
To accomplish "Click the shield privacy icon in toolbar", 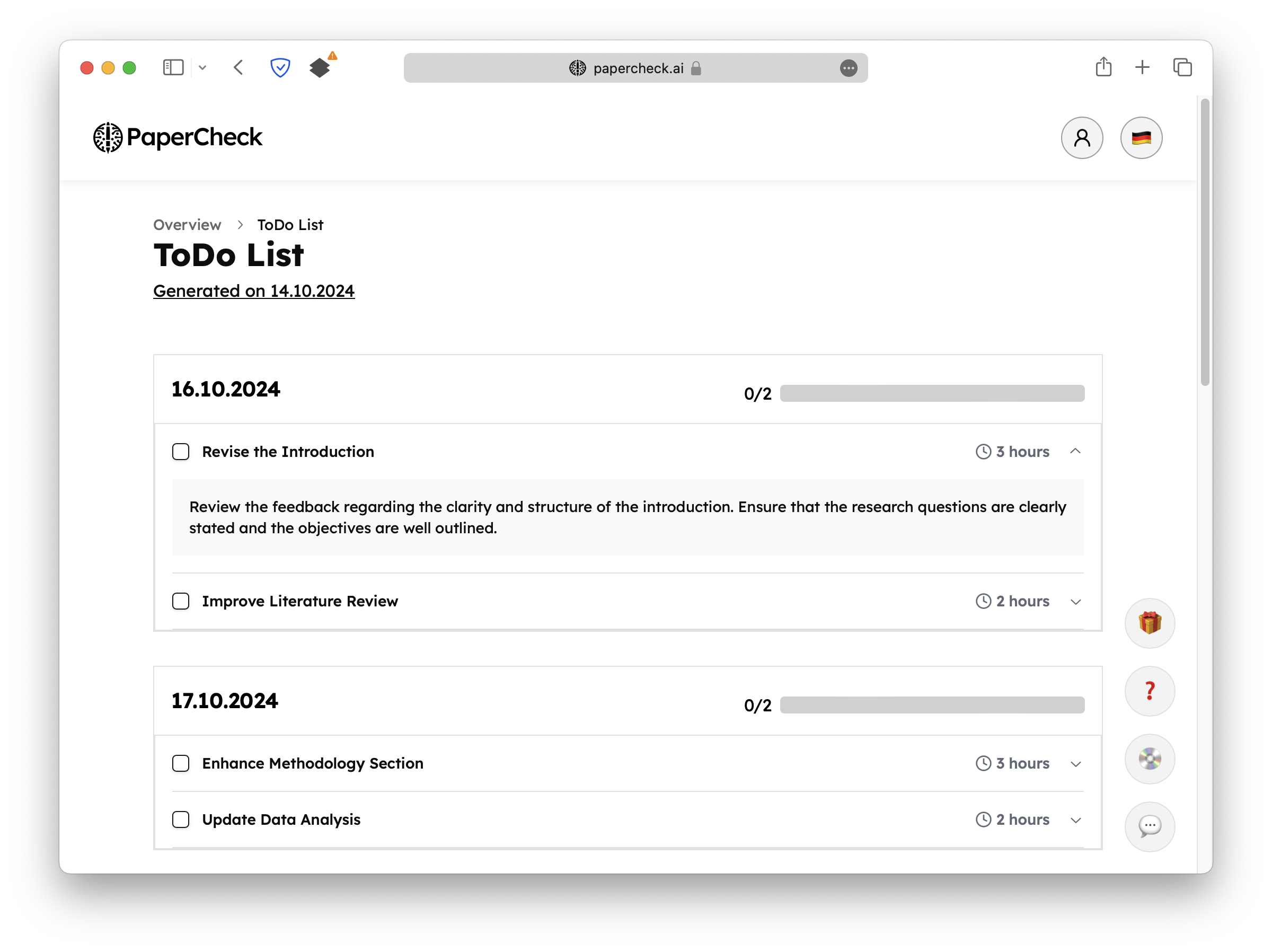I will (280, 68).
